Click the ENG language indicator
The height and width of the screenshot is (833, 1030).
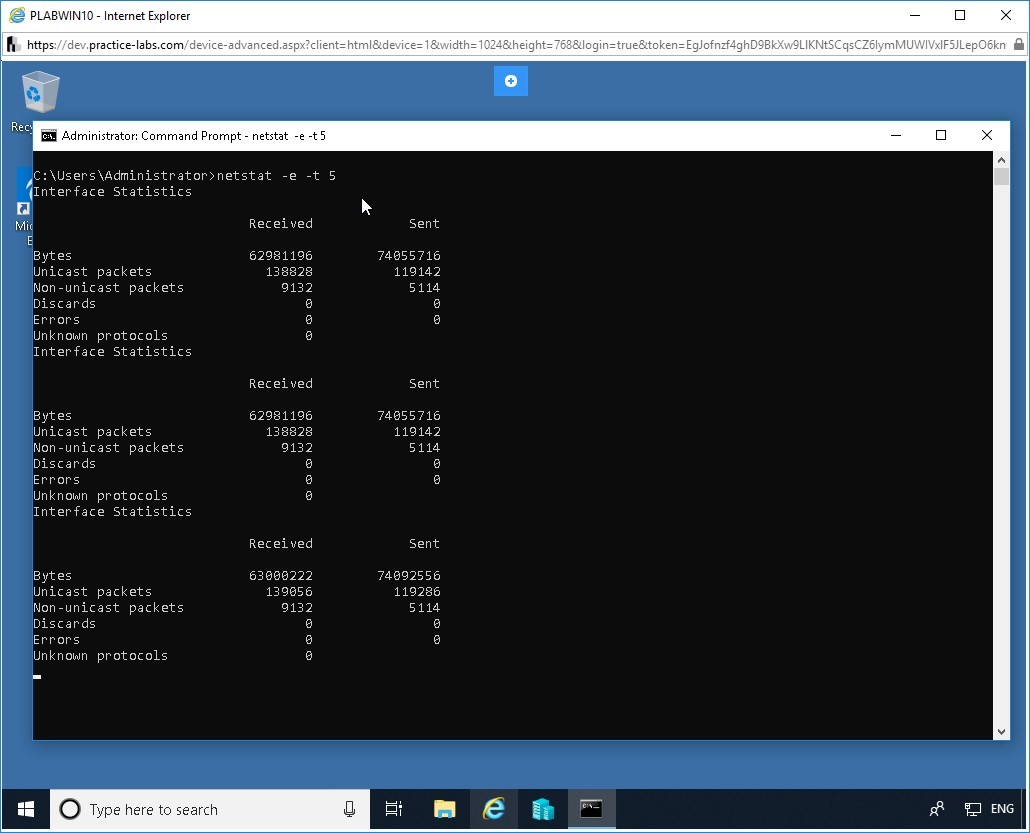click(1002, 809)
